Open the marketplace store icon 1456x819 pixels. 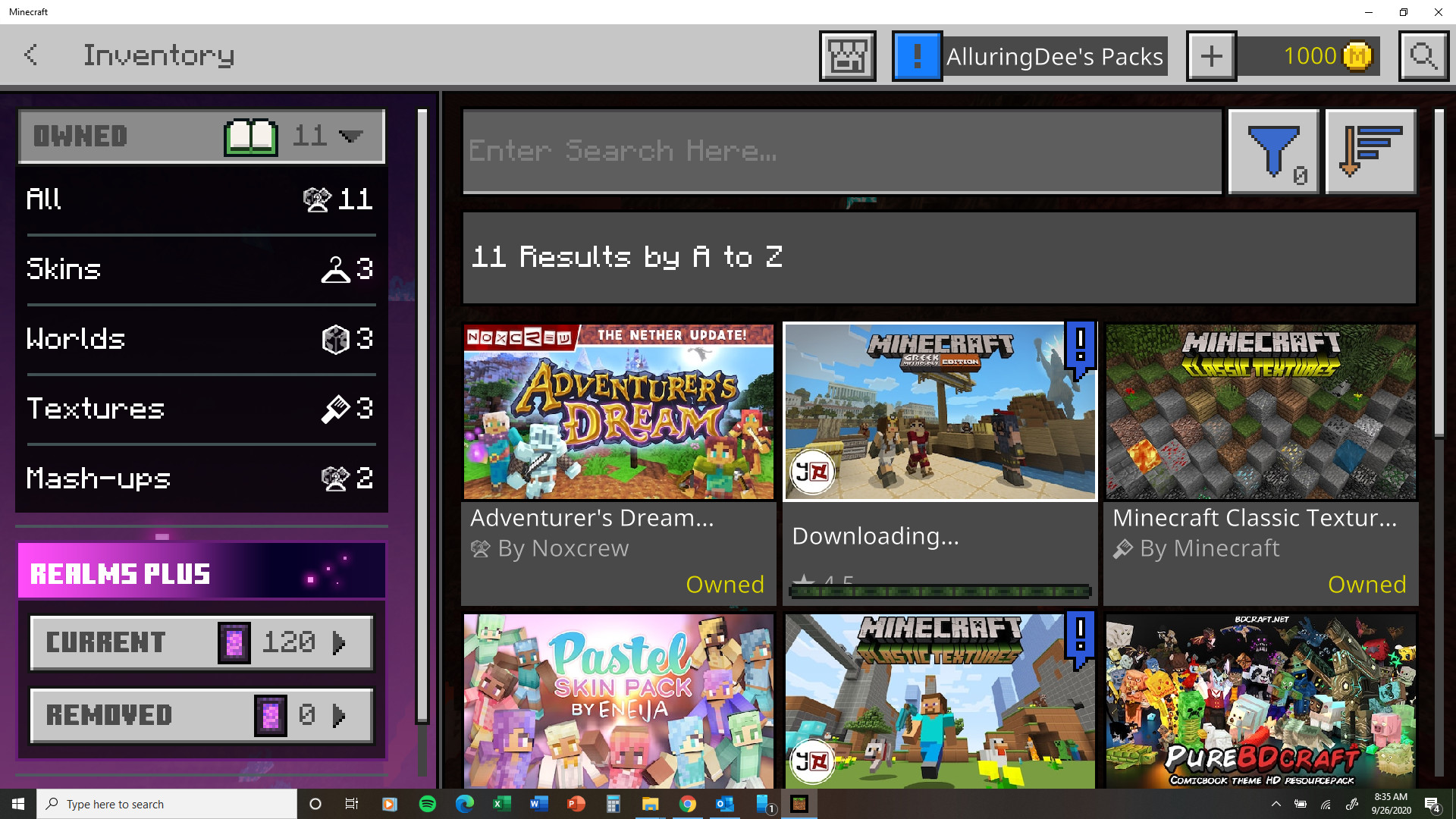tap(847, 55)
